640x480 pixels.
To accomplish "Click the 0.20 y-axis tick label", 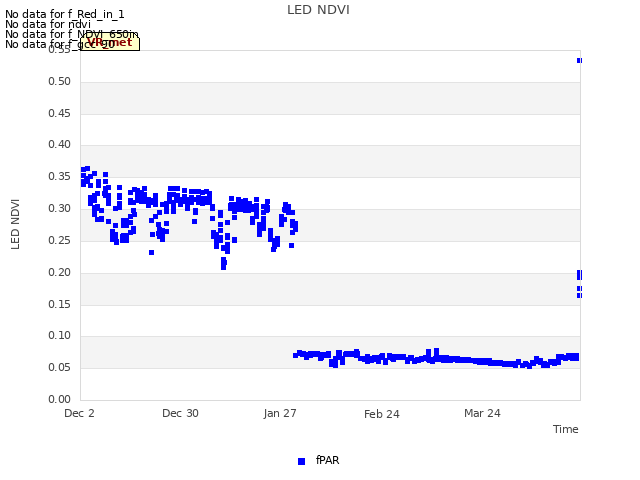I will (59, 272).
